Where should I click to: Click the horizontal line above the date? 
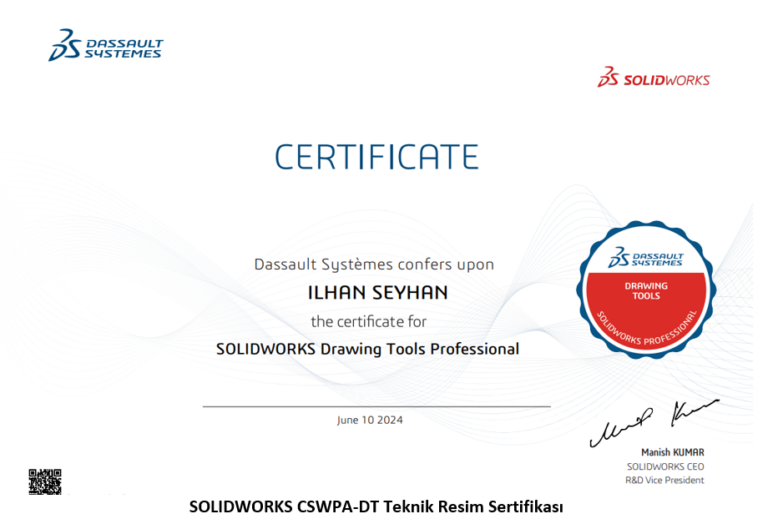[376, 406]
